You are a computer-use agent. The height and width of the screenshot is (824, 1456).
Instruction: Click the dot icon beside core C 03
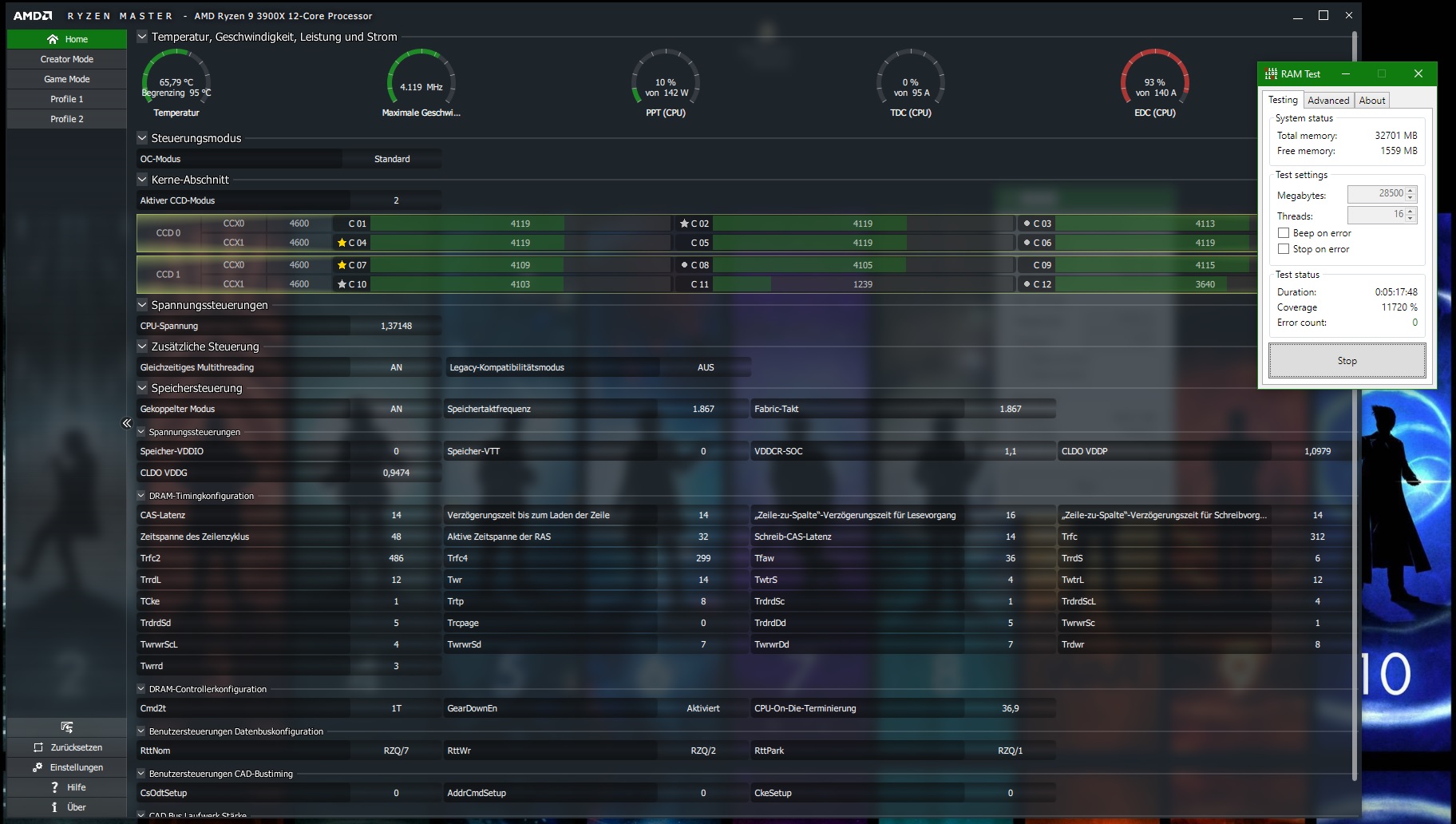[1027, 224]
